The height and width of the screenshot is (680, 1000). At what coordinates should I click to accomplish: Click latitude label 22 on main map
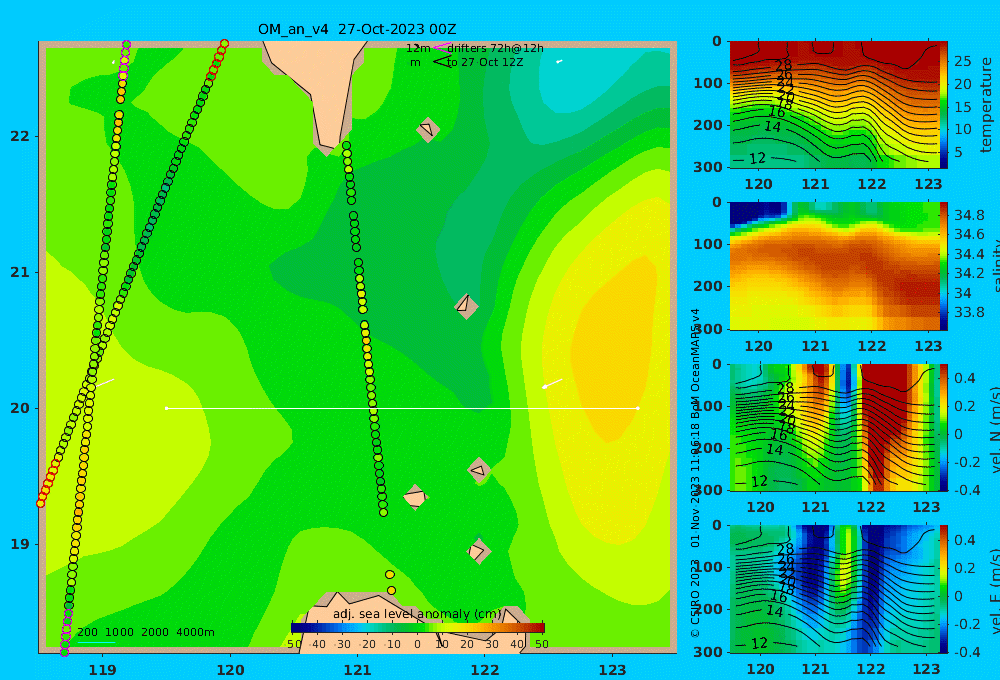[x=20, y=136]
